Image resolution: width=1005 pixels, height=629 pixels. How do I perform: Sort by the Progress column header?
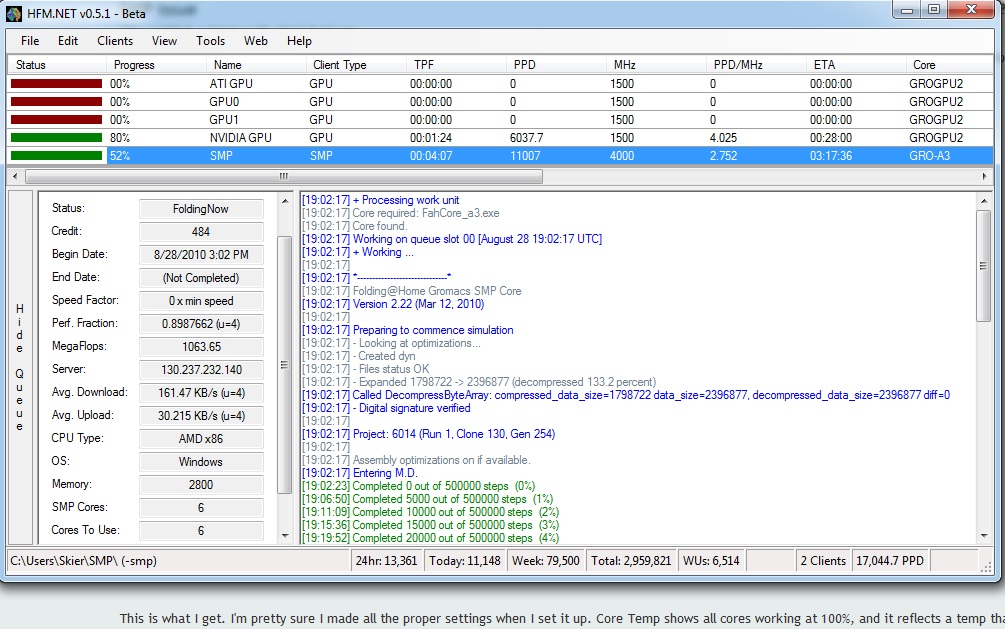(x=134, y=65)
